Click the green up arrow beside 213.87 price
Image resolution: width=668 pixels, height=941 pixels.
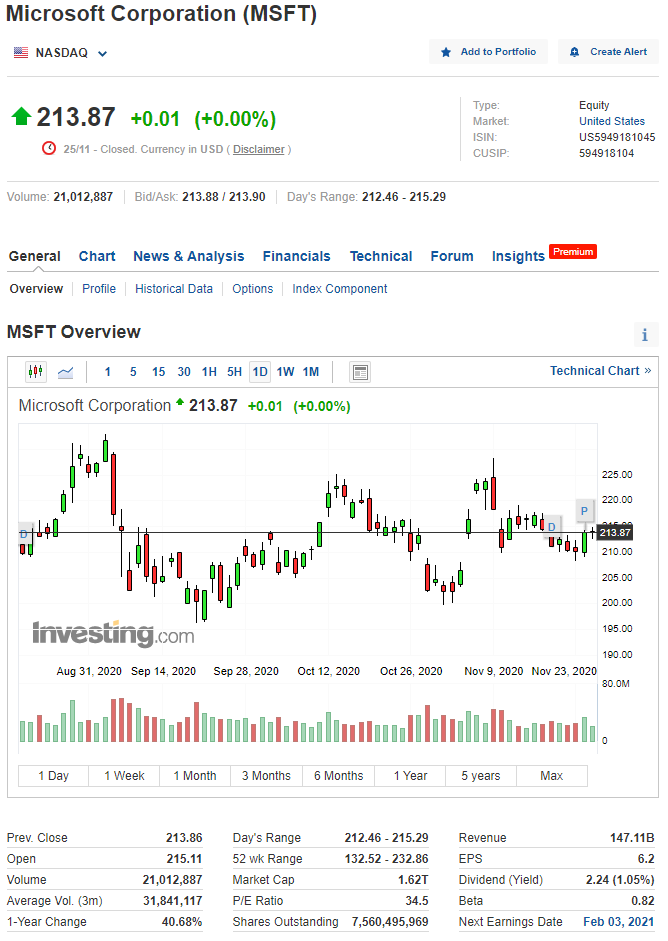point(21,116)
